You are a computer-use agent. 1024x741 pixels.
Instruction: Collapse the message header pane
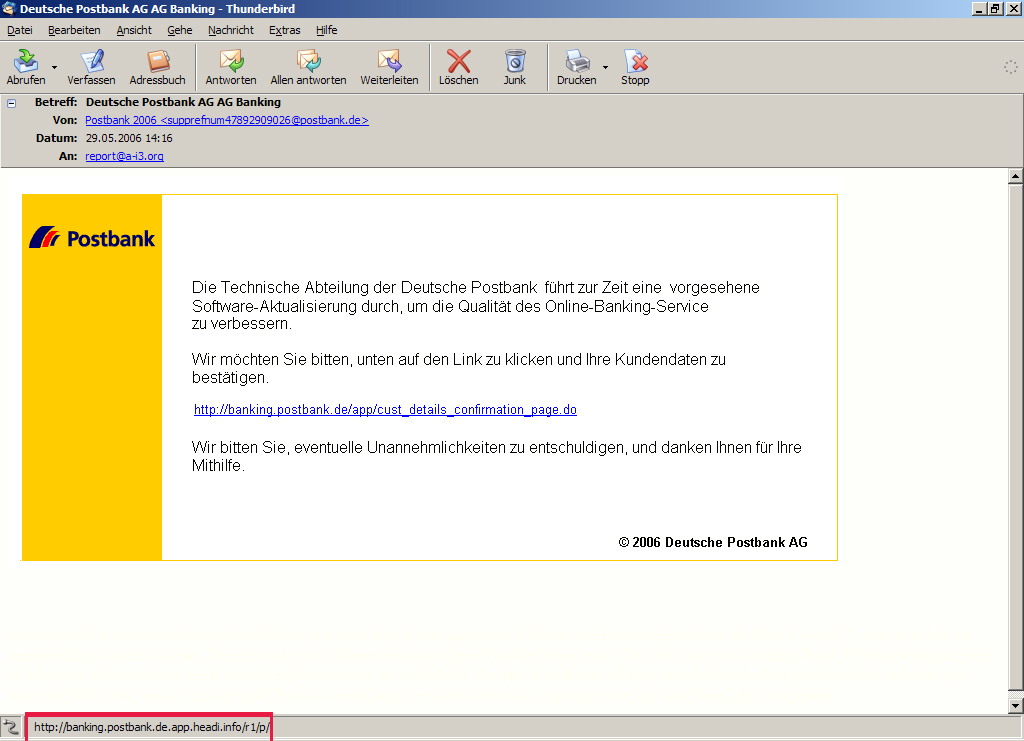coord(11,103)
